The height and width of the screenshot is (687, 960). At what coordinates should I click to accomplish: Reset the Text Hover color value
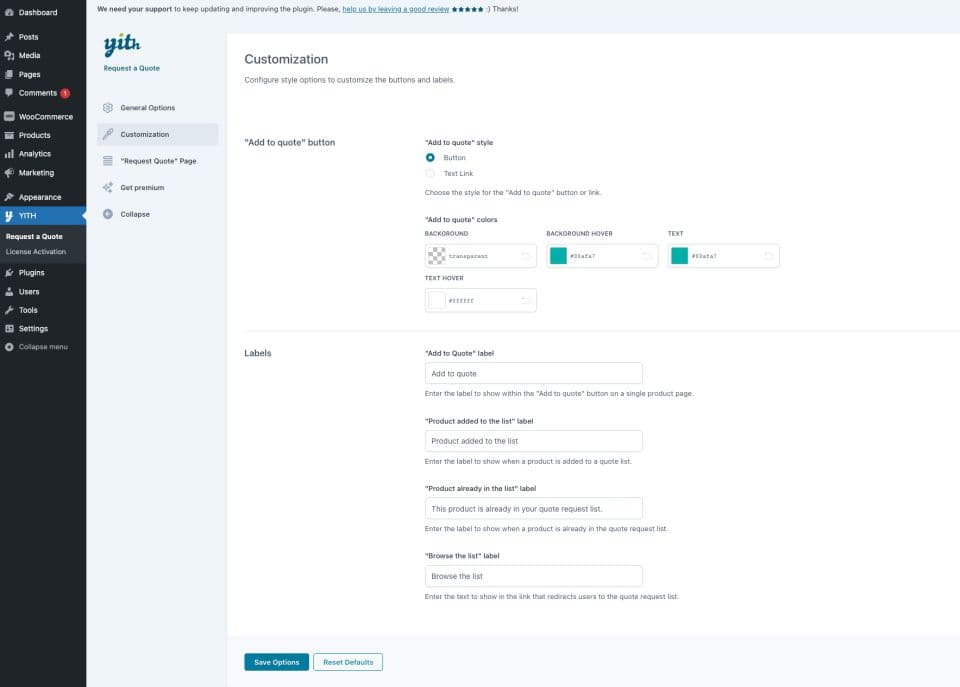coord(526,301)
